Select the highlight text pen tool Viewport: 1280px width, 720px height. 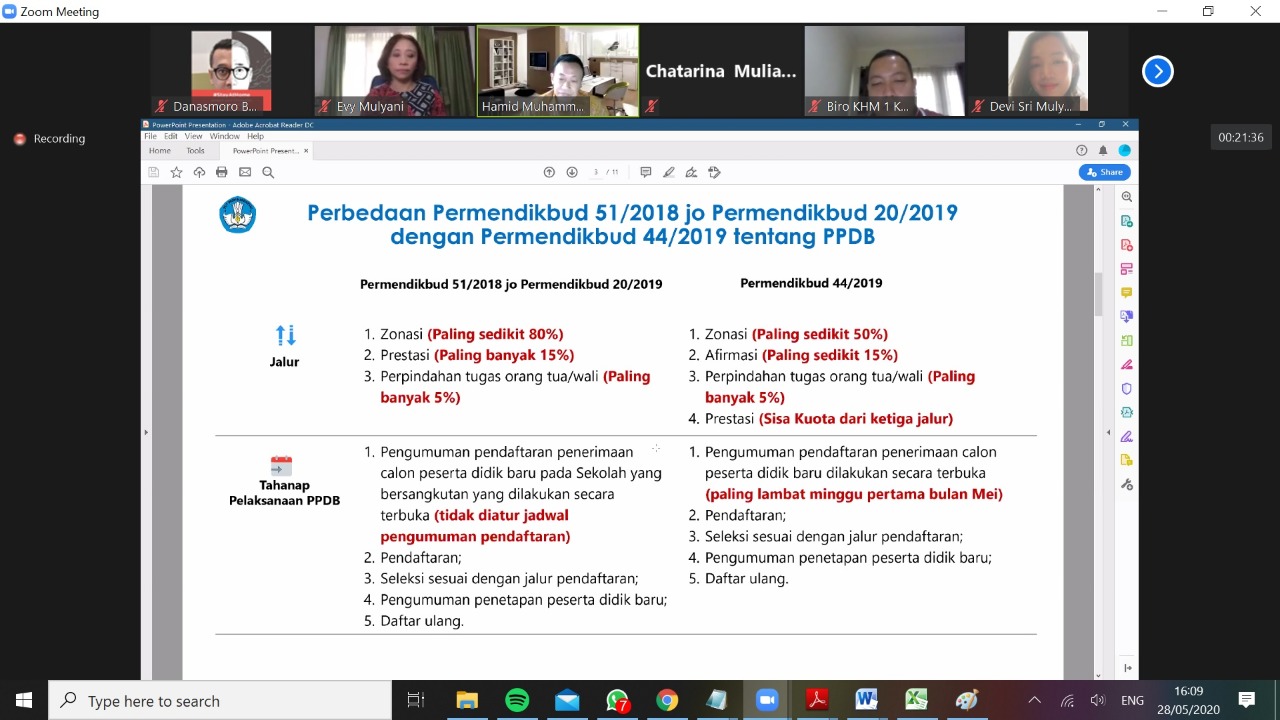[x=669, y=172]
